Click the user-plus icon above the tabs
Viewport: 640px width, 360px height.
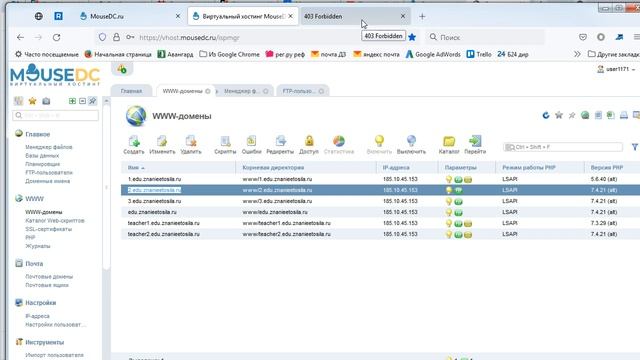122,69
